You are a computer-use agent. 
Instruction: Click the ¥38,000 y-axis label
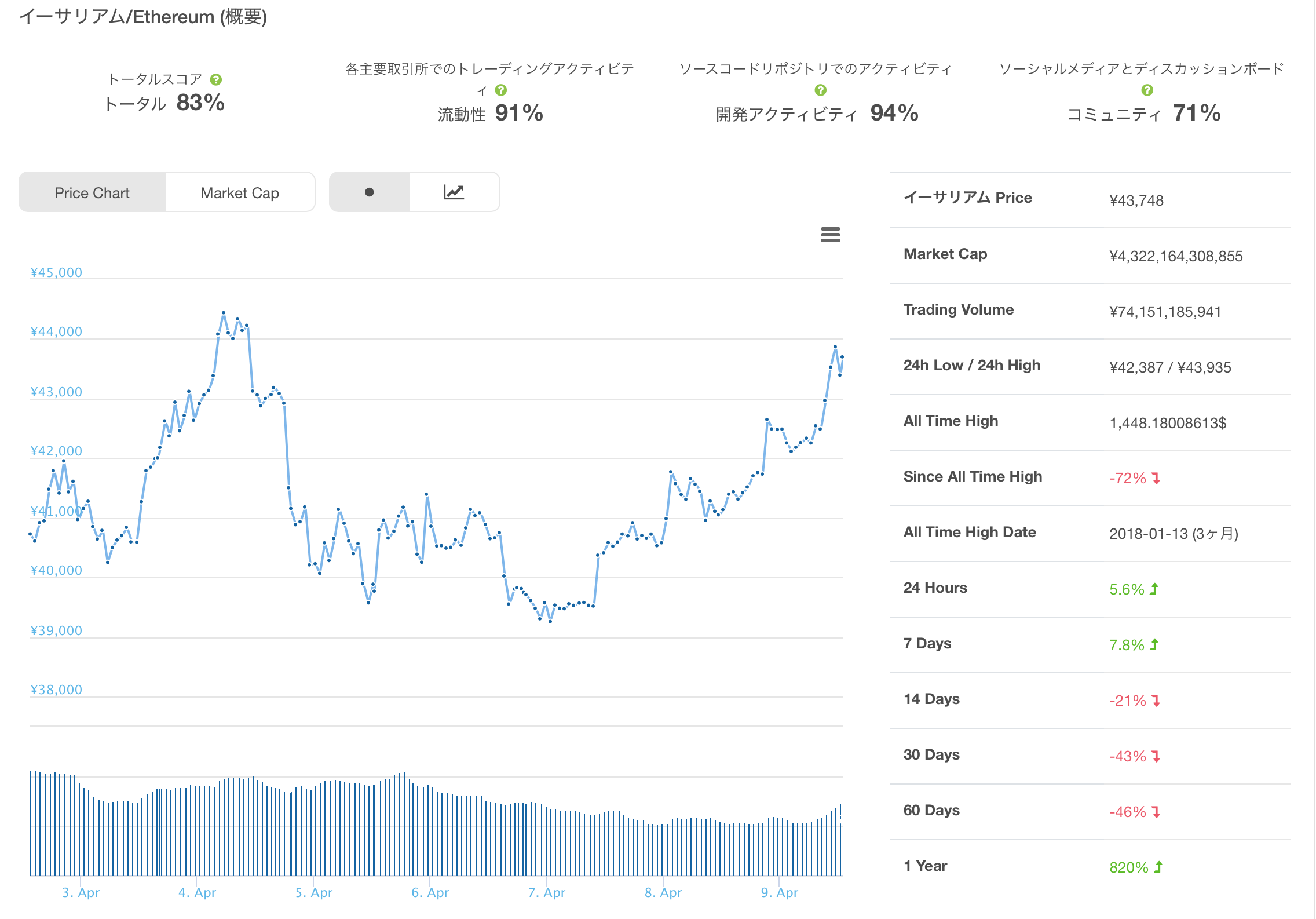tap(56, 690)
